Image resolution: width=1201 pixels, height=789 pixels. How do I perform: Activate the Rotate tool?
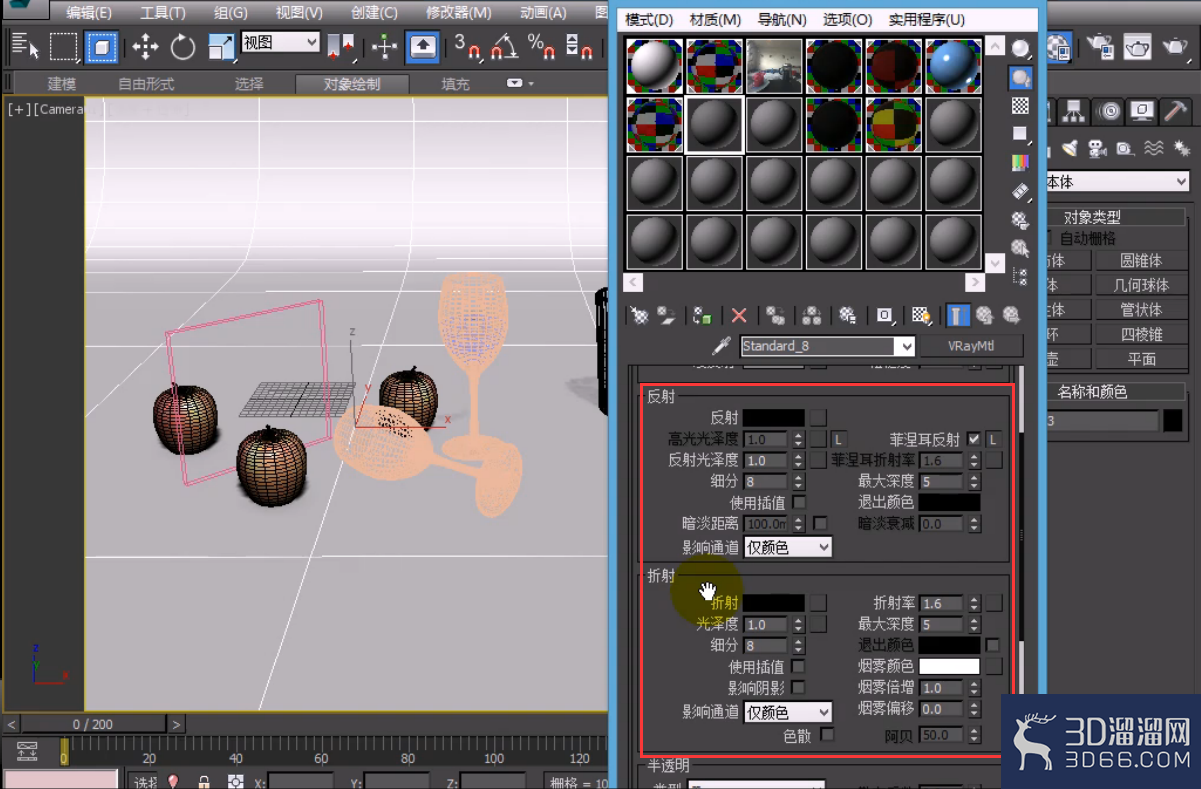(x=182, y=47)
